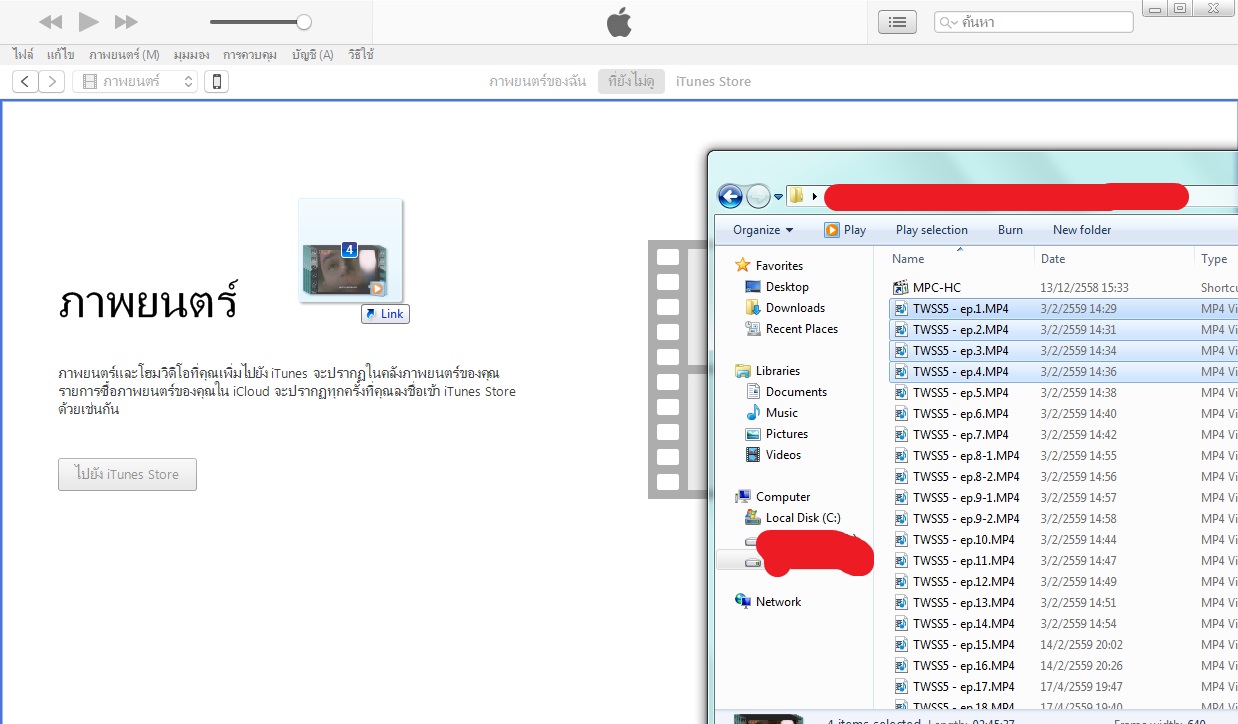The width and height of the screenshot is (1238, 724).
Task: Open Local Disk (C:) in Explorer
Action: [792, 518]
